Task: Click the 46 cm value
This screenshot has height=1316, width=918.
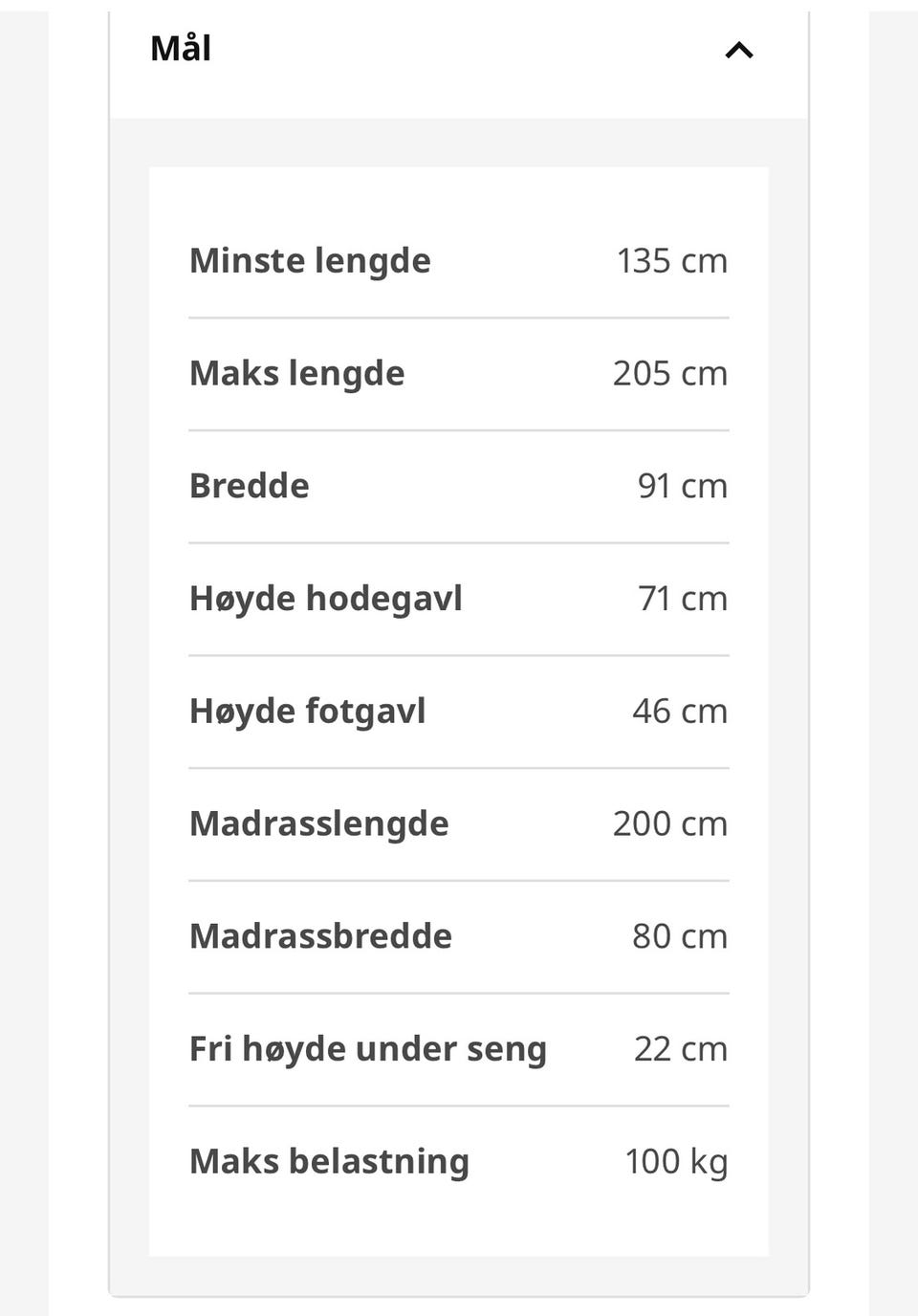Action: (x=680, y=712)
